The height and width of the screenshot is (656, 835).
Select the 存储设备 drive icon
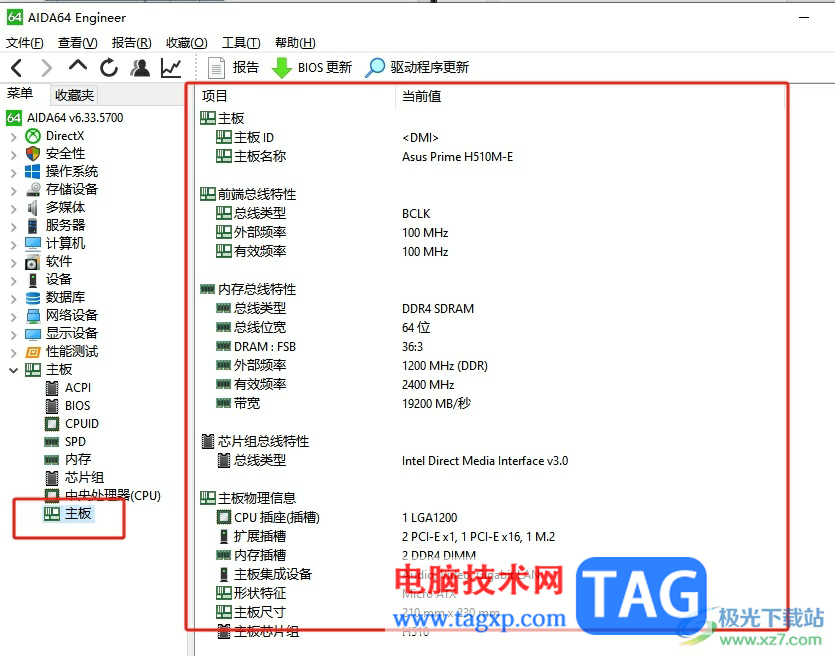click(33, 190)
